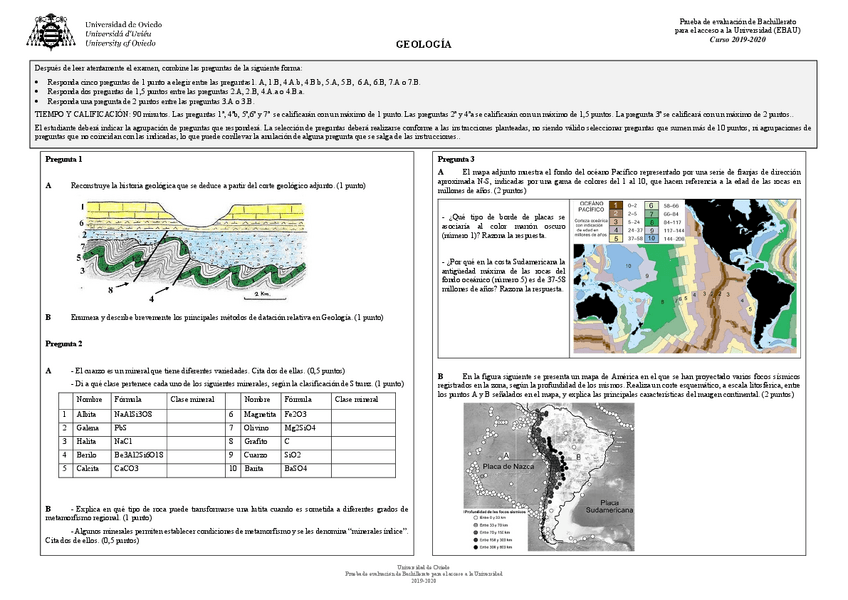This screenshot has height=600, width=848.
Task: Select the Placa de Nazca label on the map
Action: (509, 464)
